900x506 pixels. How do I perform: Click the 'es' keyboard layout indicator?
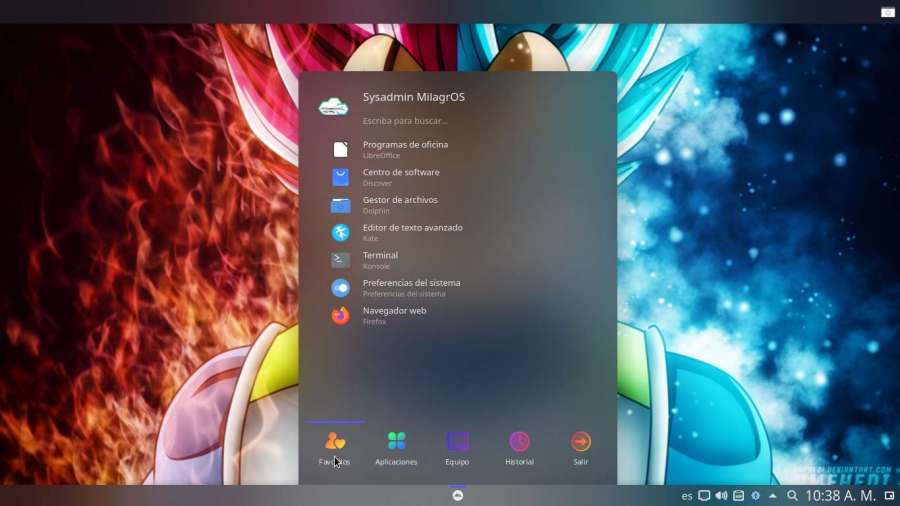pos(687,496)
